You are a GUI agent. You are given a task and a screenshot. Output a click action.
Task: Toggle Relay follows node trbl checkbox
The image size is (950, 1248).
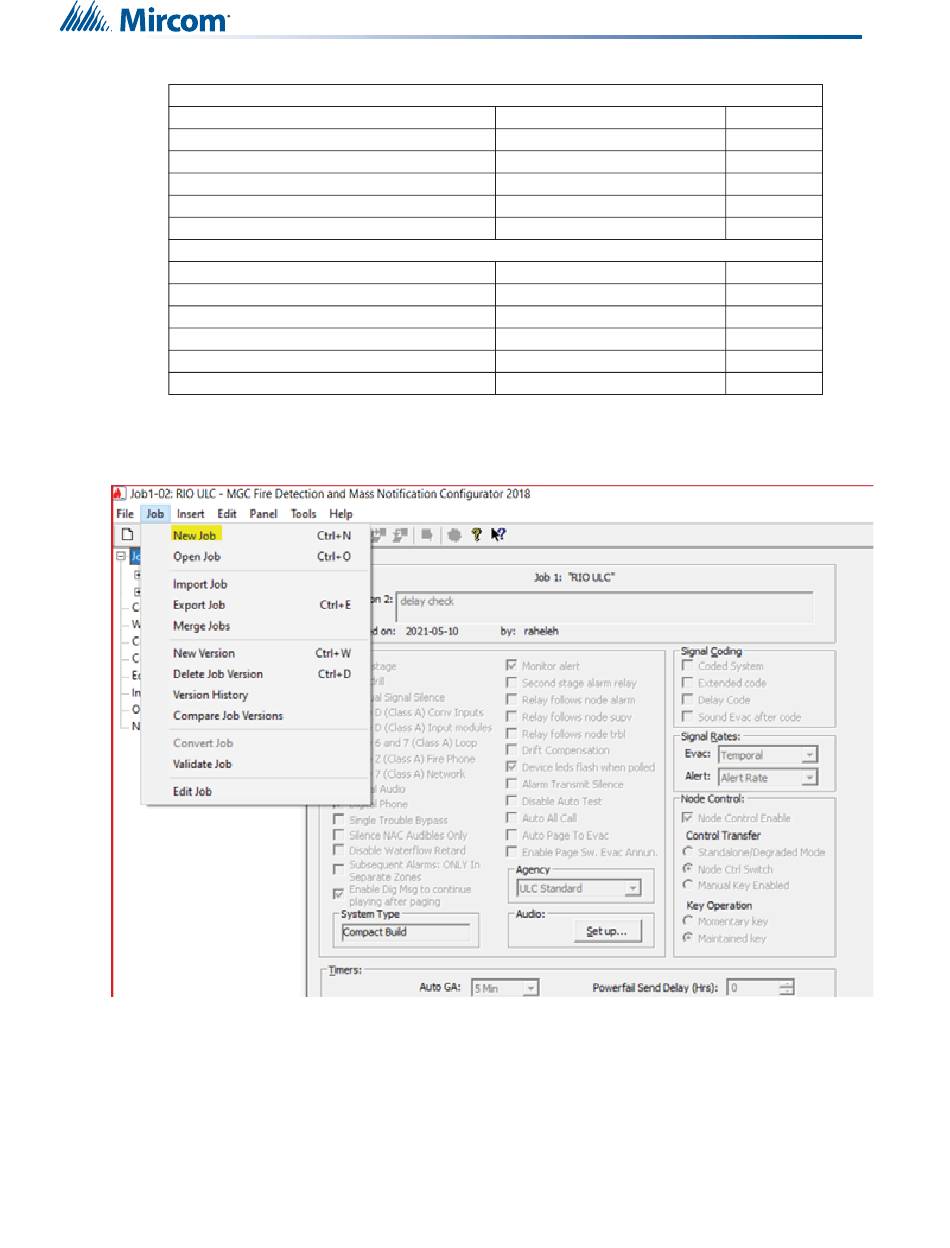tap(512, 734)
